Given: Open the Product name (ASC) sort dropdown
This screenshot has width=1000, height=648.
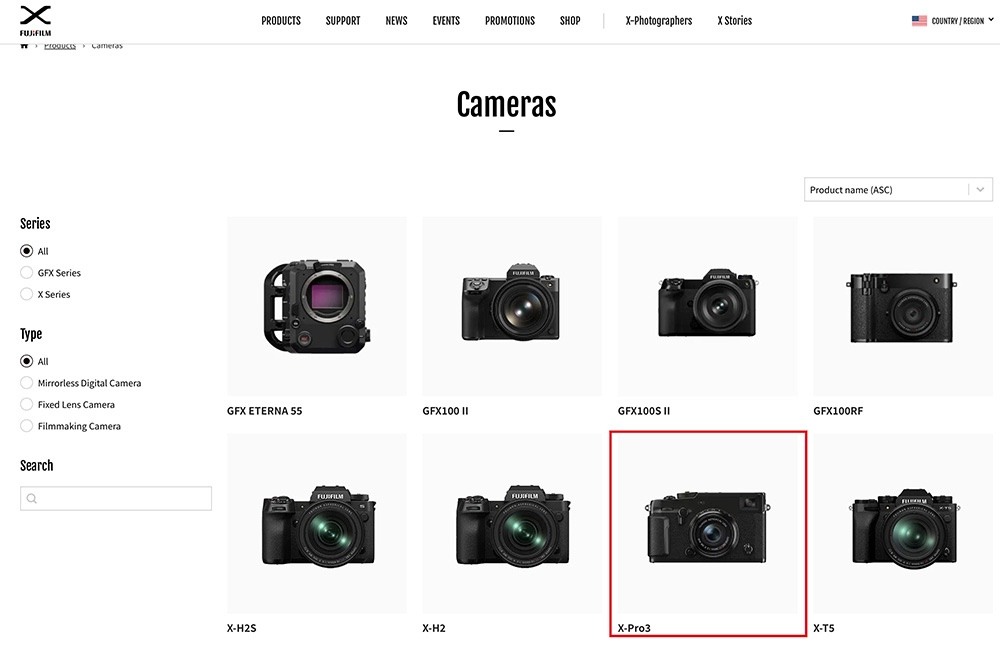Looking at the screenshot, I should [898, 189].
